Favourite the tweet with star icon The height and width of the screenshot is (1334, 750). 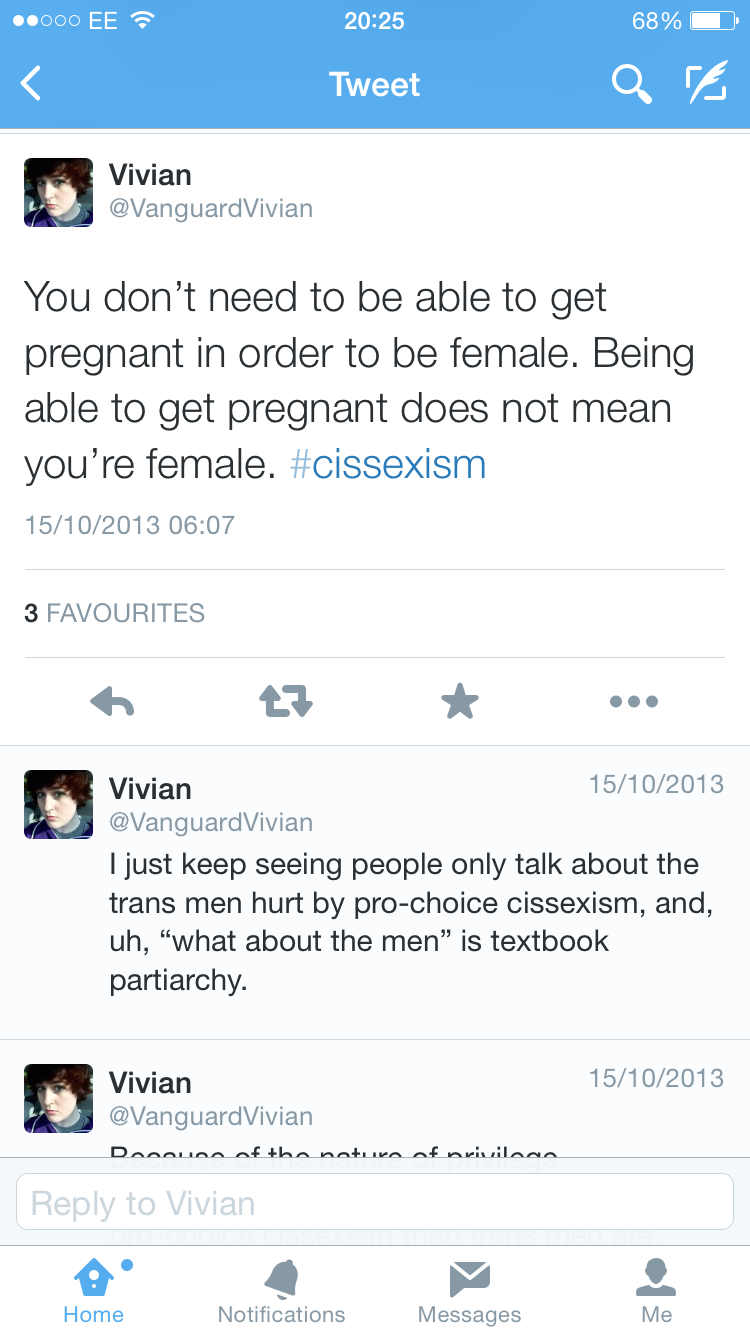point(460,702)
